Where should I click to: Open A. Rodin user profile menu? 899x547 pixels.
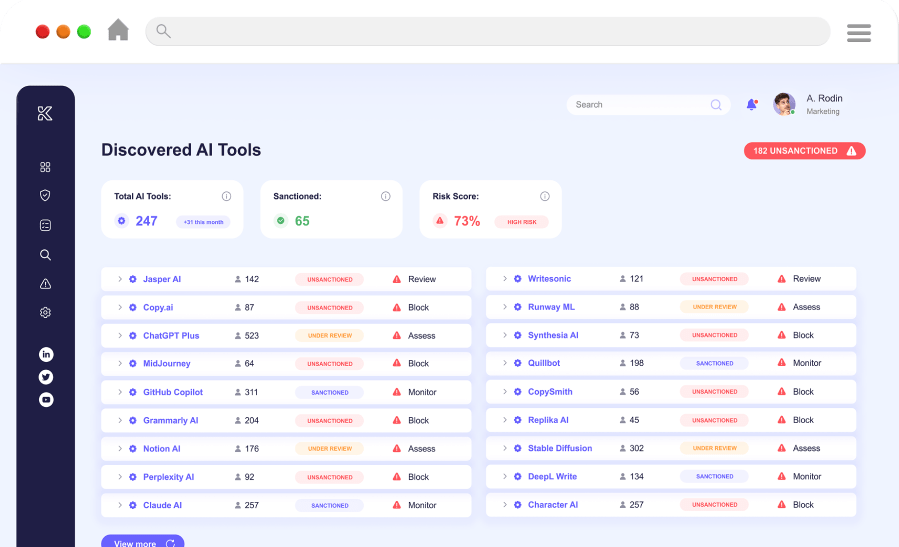point(810,104)
